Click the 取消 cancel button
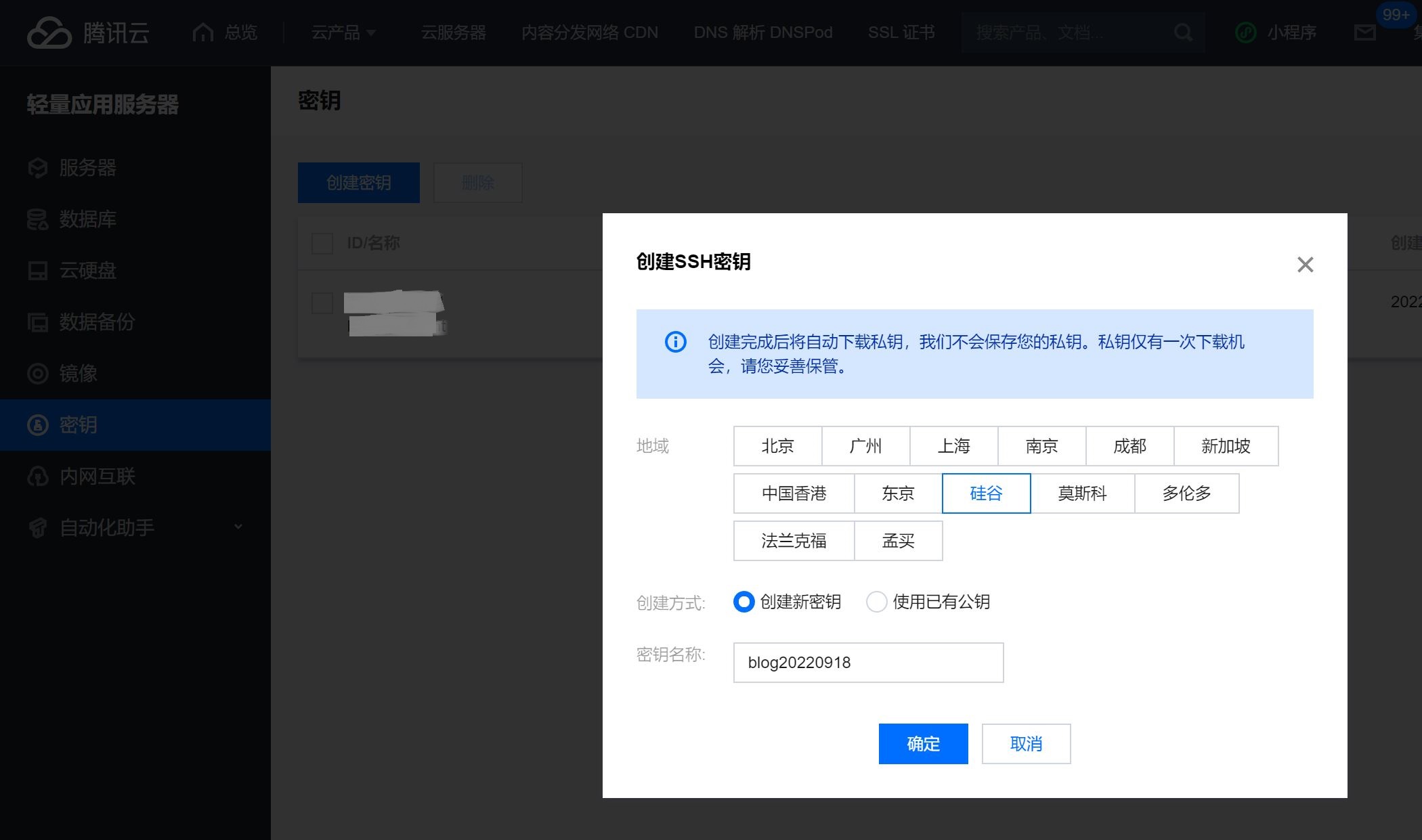Image resolution: width=1422 pixels, height=840 pixels. pyautogui.click(x=1026, y=744)
